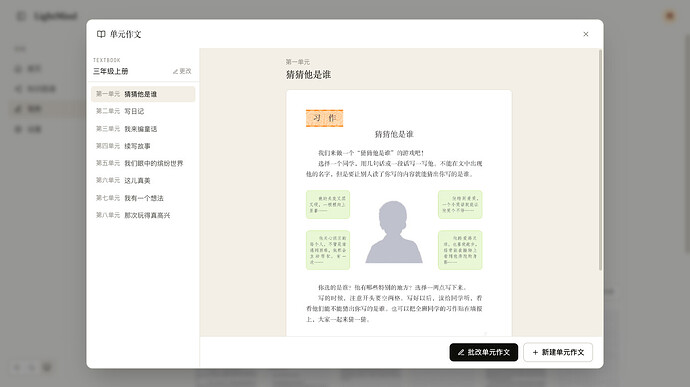
Task: Choose 第六单元 这儿真美
Action: [143, 181]
